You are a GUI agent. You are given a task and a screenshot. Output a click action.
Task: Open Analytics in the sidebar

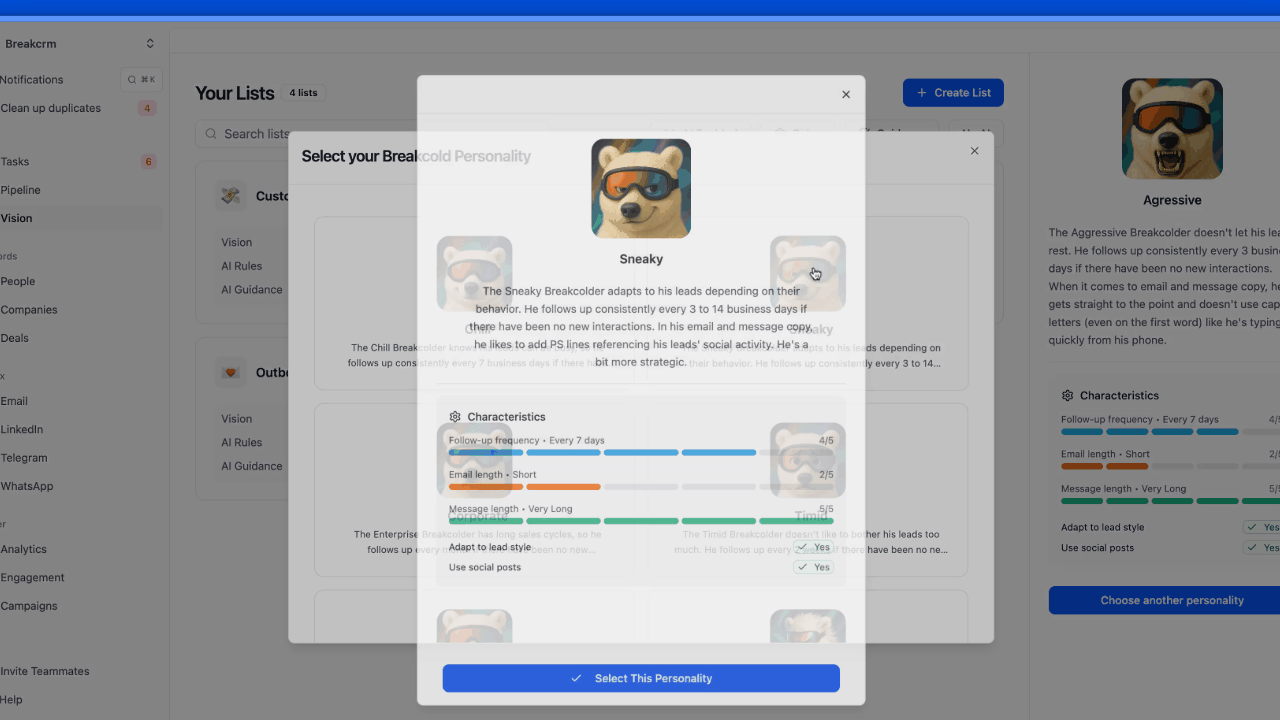tap(24, 549)
